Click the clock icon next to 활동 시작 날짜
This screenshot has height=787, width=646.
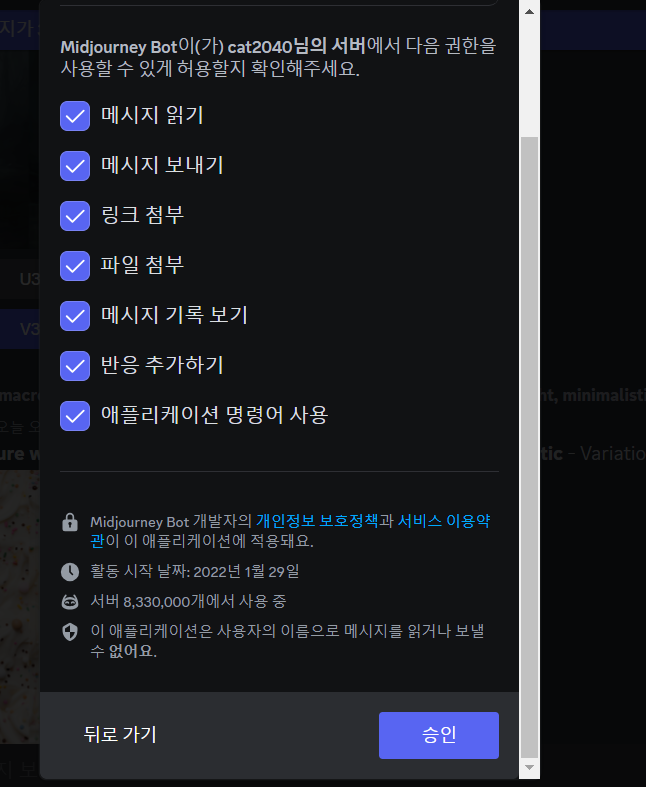tap(70, 572)
